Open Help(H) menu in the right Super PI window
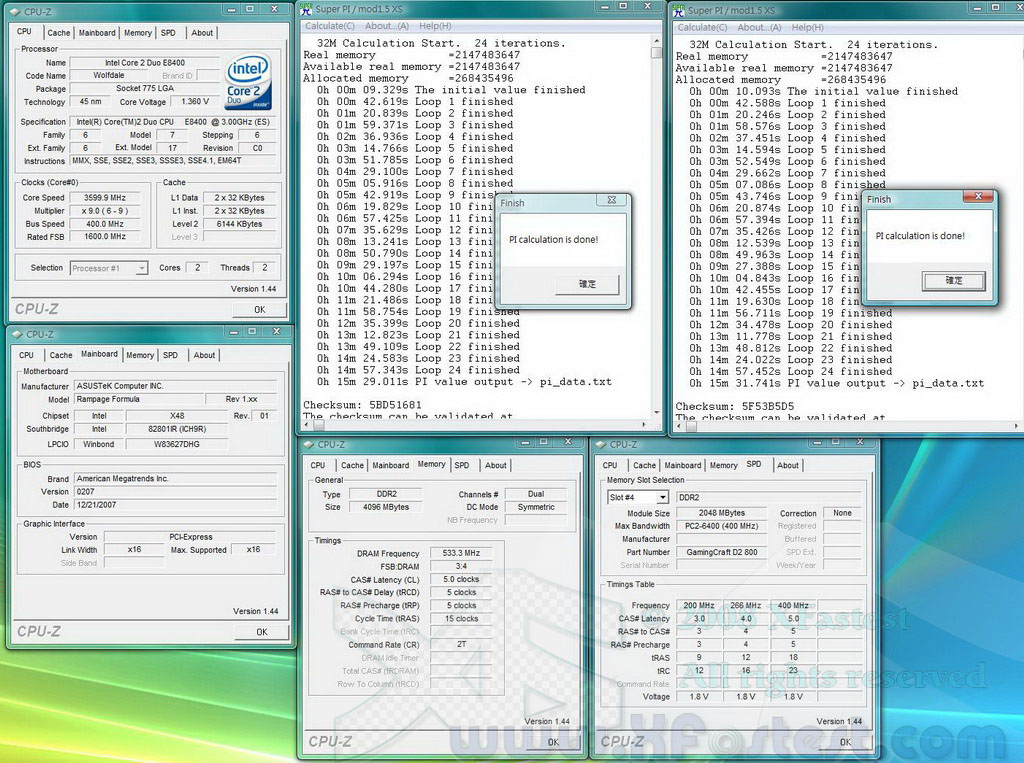The image size is (1024, 763). (807, 27)
